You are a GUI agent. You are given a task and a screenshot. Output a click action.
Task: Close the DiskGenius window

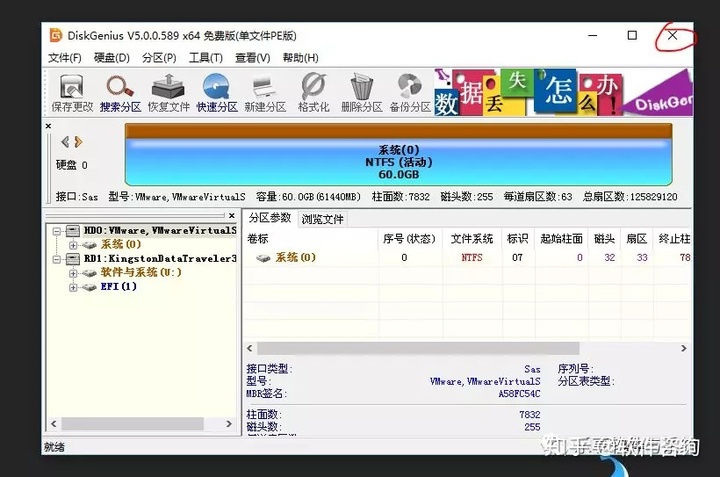[673, 35]
